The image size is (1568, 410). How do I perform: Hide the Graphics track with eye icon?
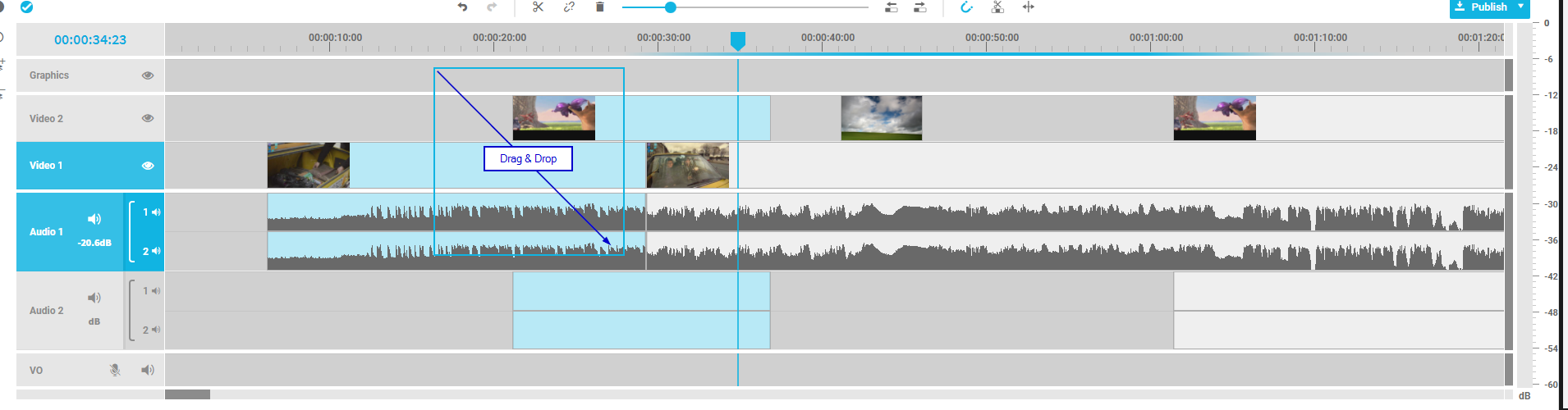148,75
